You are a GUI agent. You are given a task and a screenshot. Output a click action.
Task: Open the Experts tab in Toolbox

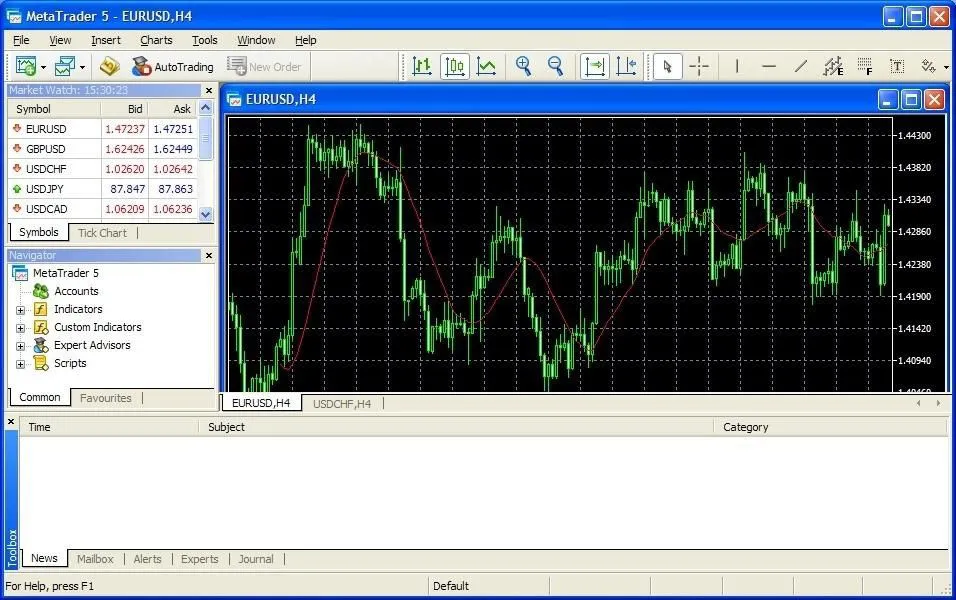point(199,559)
